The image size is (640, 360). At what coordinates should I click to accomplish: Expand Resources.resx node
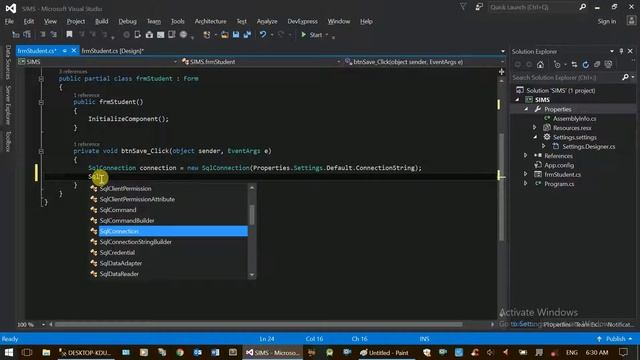(535, 127)
